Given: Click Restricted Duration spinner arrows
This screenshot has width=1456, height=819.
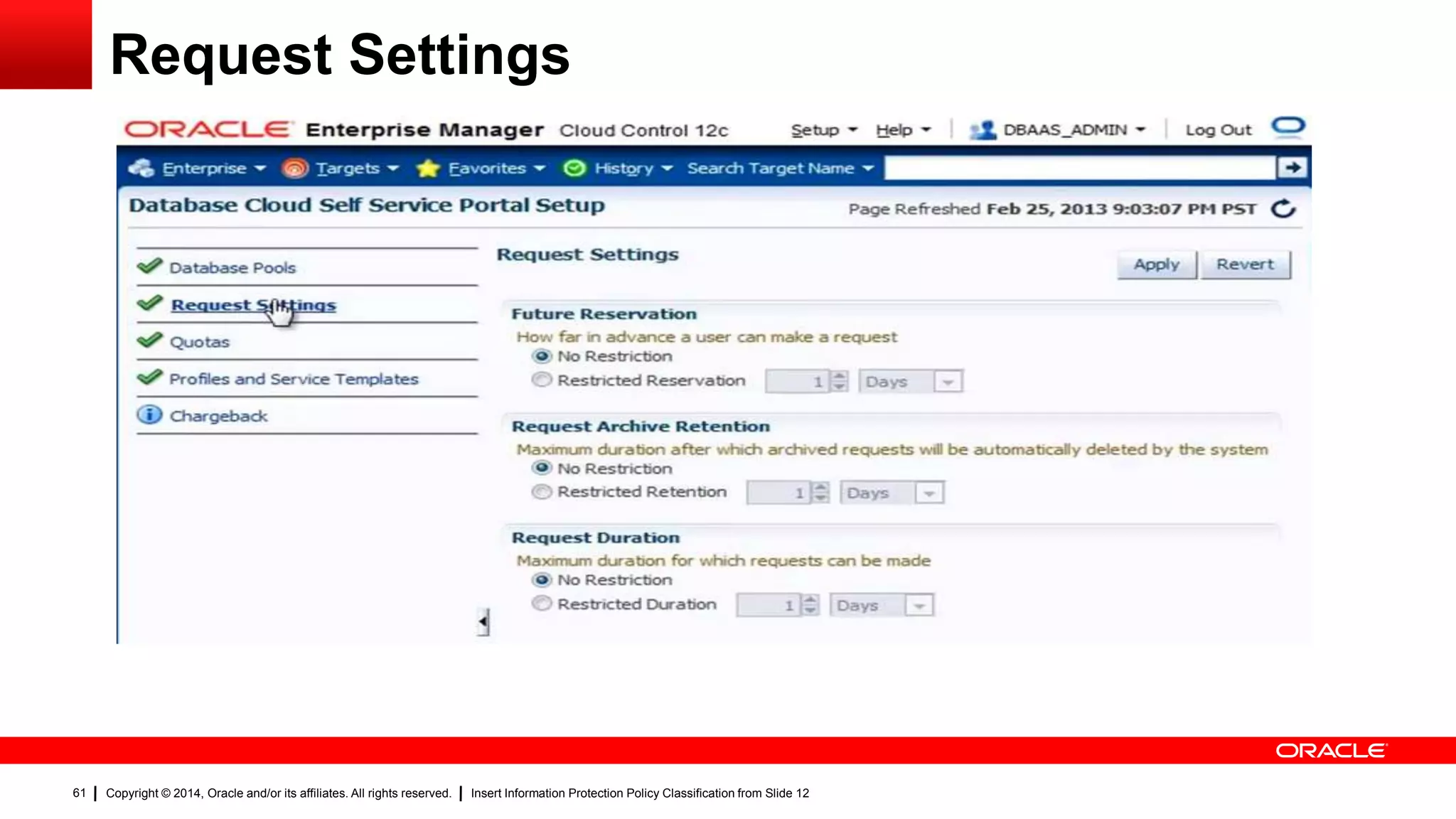Looking at the screenshot, I should (x=810, y=605).
